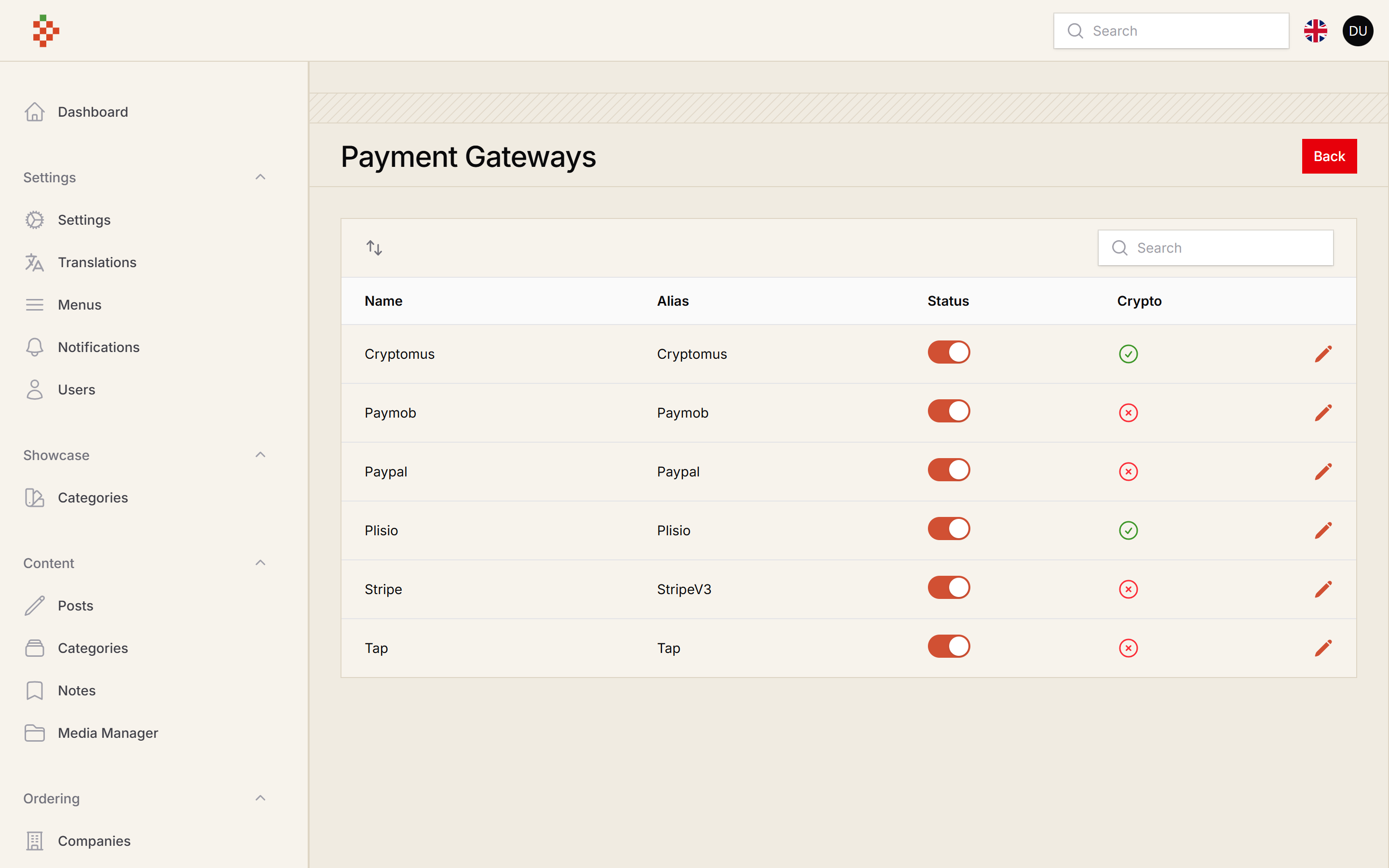Open Content Categories menu item
The image size is (1389, 868).
tap(93, 648)
